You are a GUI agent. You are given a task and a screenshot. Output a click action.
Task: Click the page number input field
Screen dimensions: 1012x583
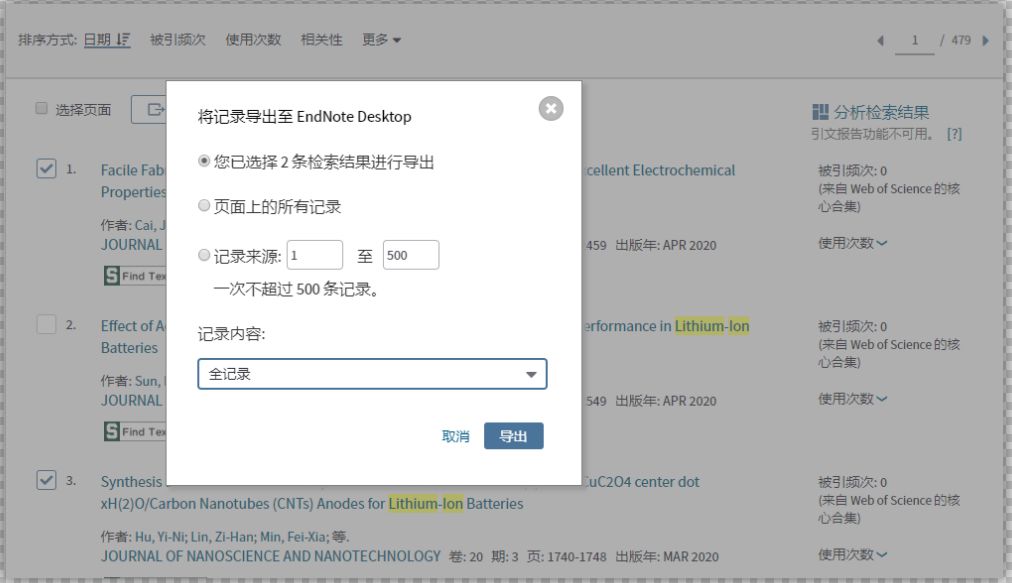(915, 41)
